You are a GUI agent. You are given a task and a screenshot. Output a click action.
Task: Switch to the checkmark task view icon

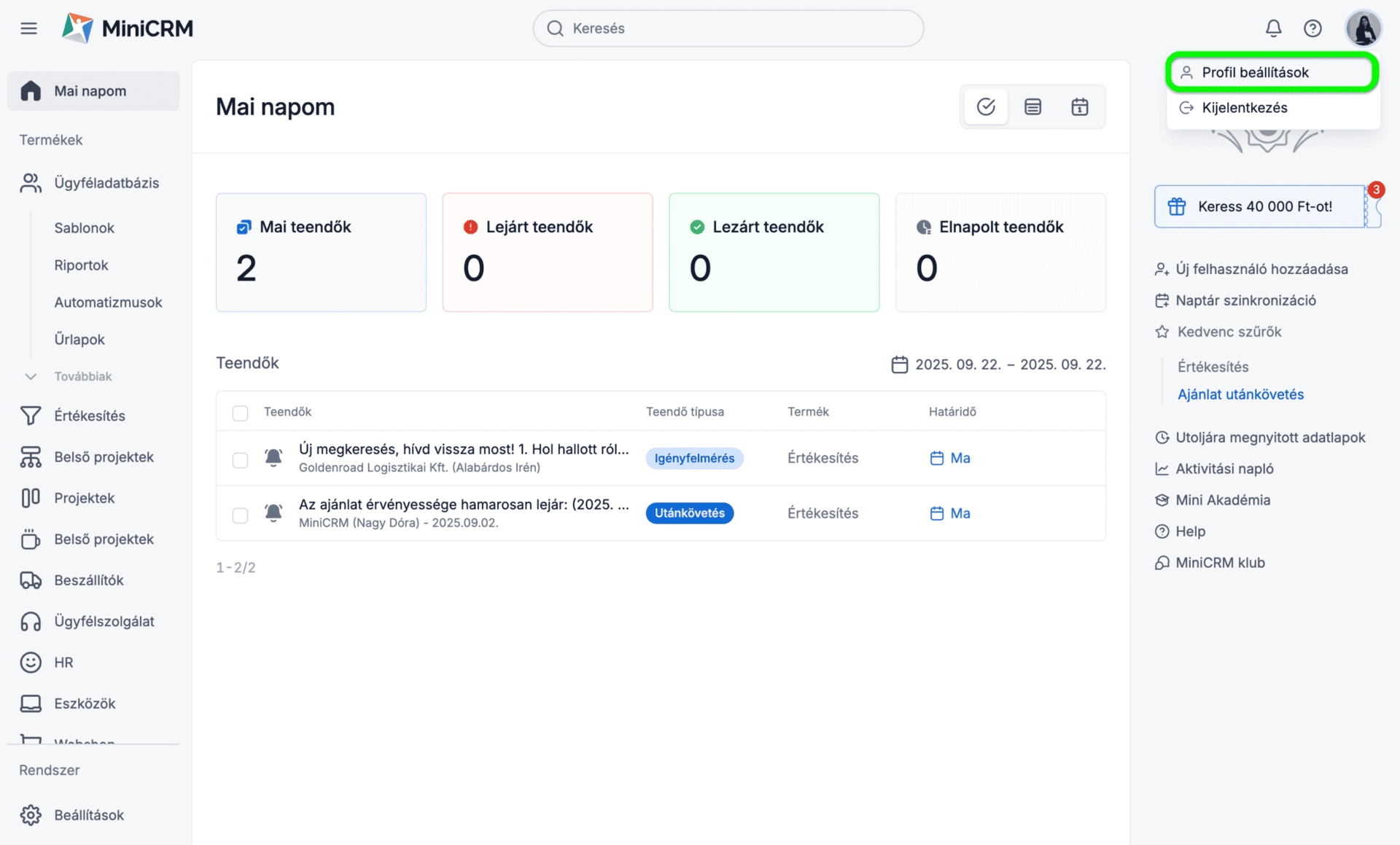[x=986, y=107]
